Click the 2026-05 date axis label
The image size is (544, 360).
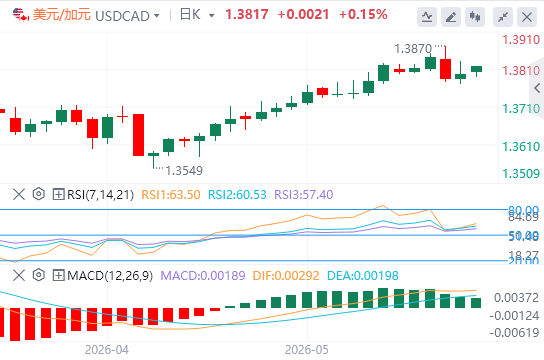[x=306, y=350]
